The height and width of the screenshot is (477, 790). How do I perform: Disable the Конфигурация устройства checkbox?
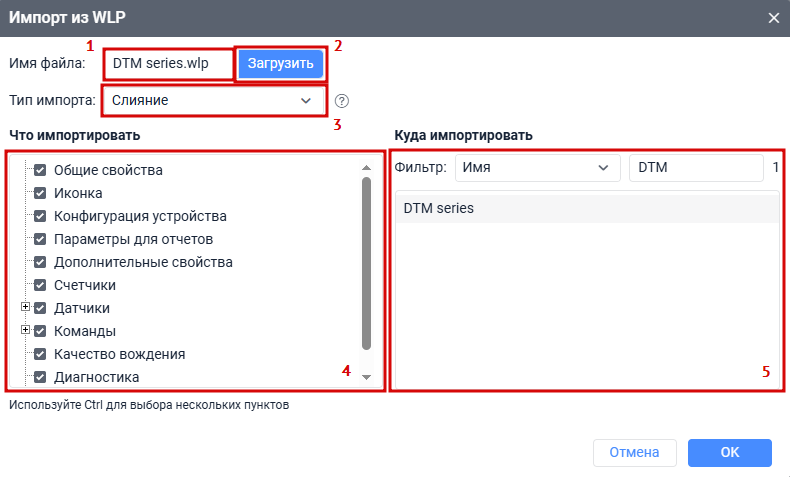pos(41,216)
